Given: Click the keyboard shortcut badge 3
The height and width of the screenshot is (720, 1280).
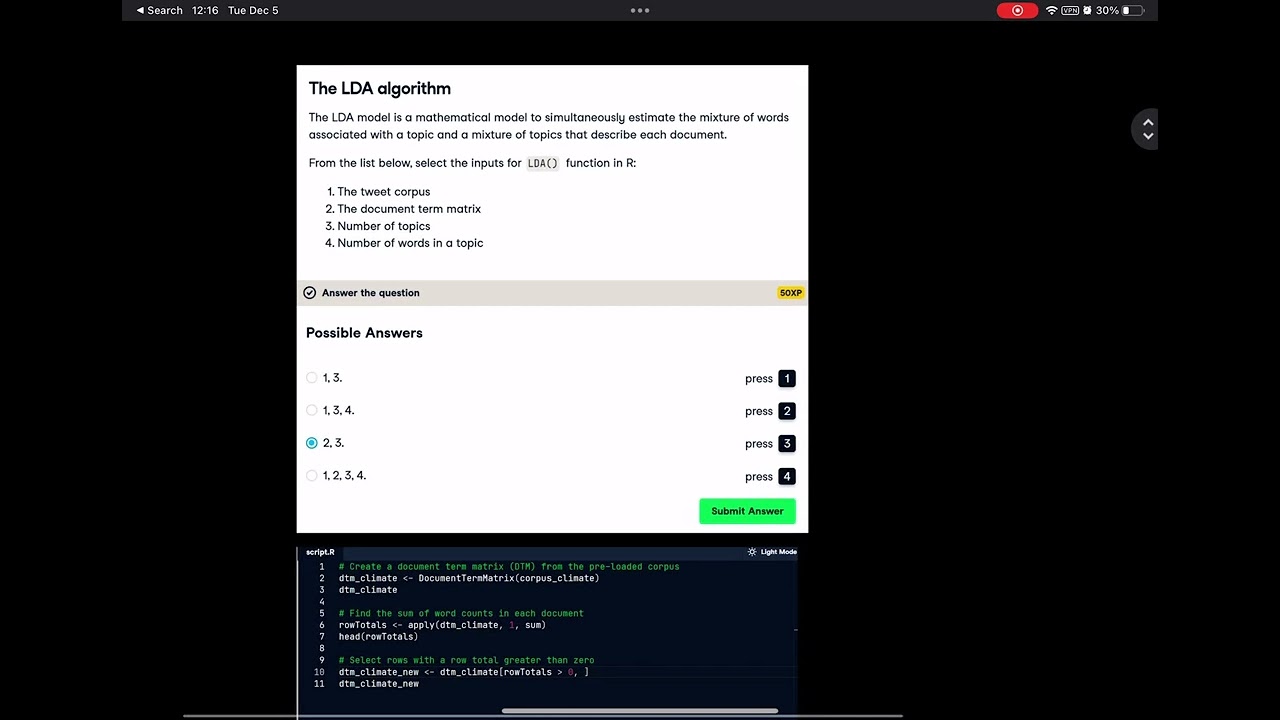Looking at the screenshot, I should pos(787,443).
